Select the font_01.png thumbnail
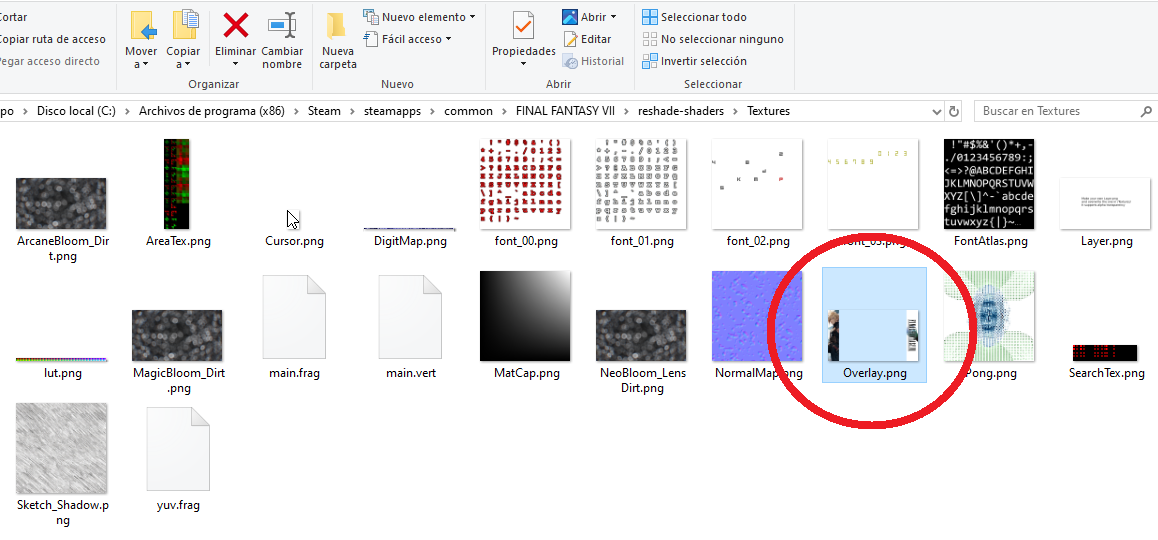1158x540 pixels. tap(642, 184)
